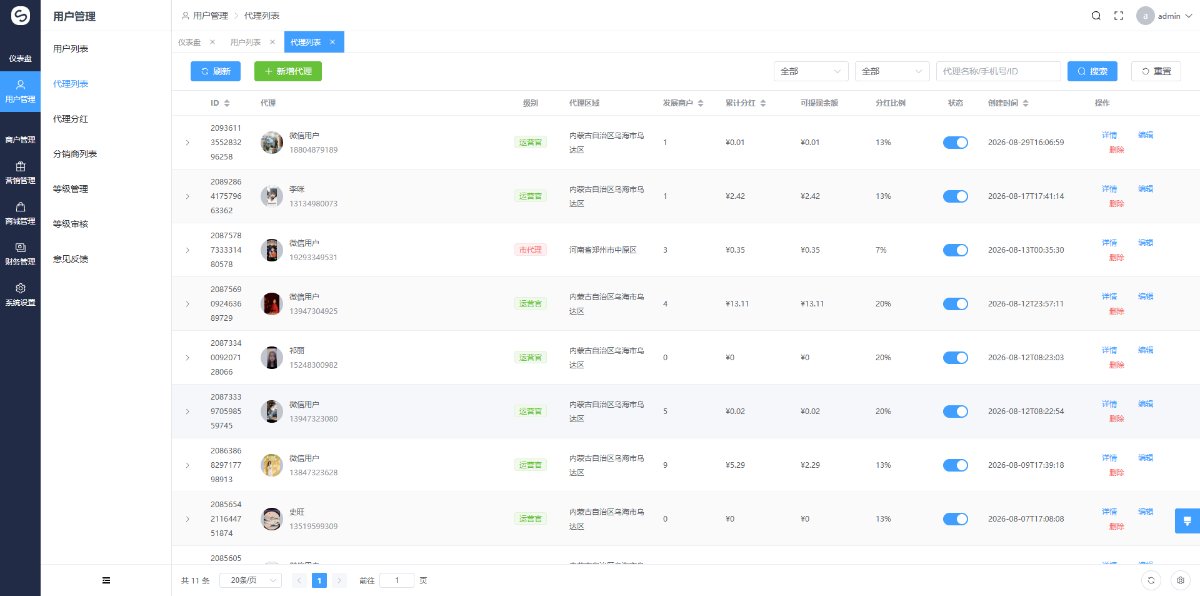This screenshot has height=596, width=1200.
Task: Click the 重置 button
Action: (x=1156, y=71)
